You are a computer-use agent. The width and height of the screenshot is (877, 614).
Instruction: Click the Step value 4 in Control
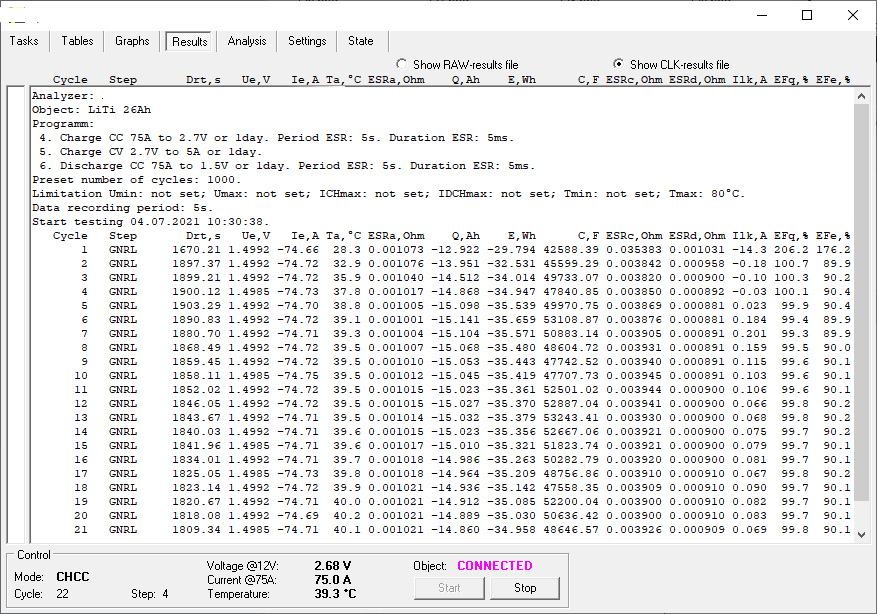point(165,594)
